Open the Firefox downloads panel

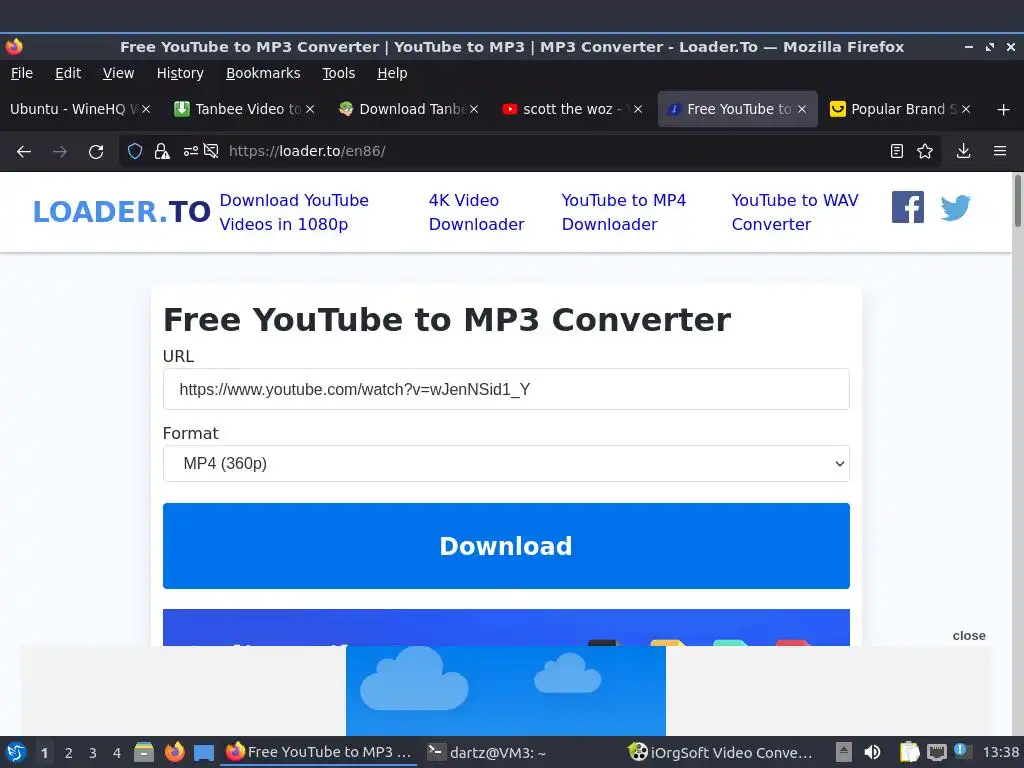pyautogui.click(x=963, y=152)
